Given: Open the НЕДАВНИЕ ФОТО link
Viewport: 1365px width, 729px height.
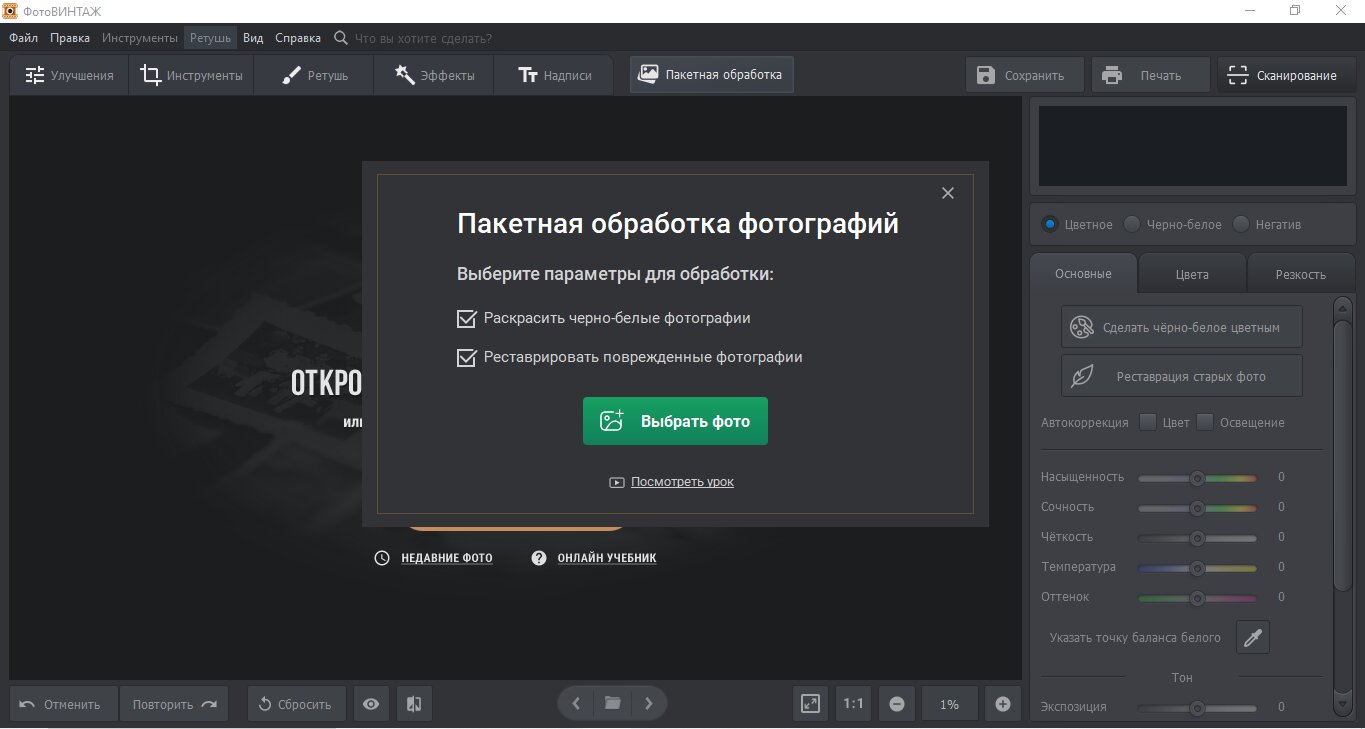Looking at the screenshot, I should (x=447, y=558).
